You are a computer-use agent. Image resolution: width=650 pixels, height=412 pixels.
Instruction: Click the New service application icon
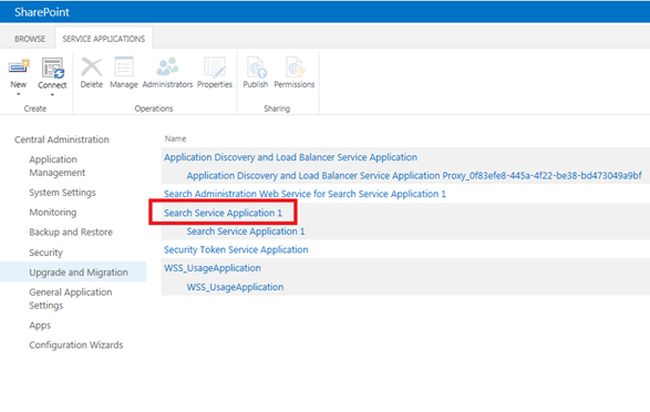click(19, 67)
